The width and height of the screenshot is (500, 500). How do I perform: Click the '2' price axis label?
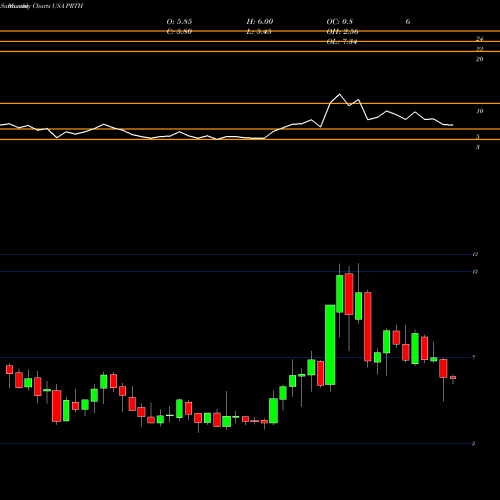pyautogui.click(x=474, y=444)
